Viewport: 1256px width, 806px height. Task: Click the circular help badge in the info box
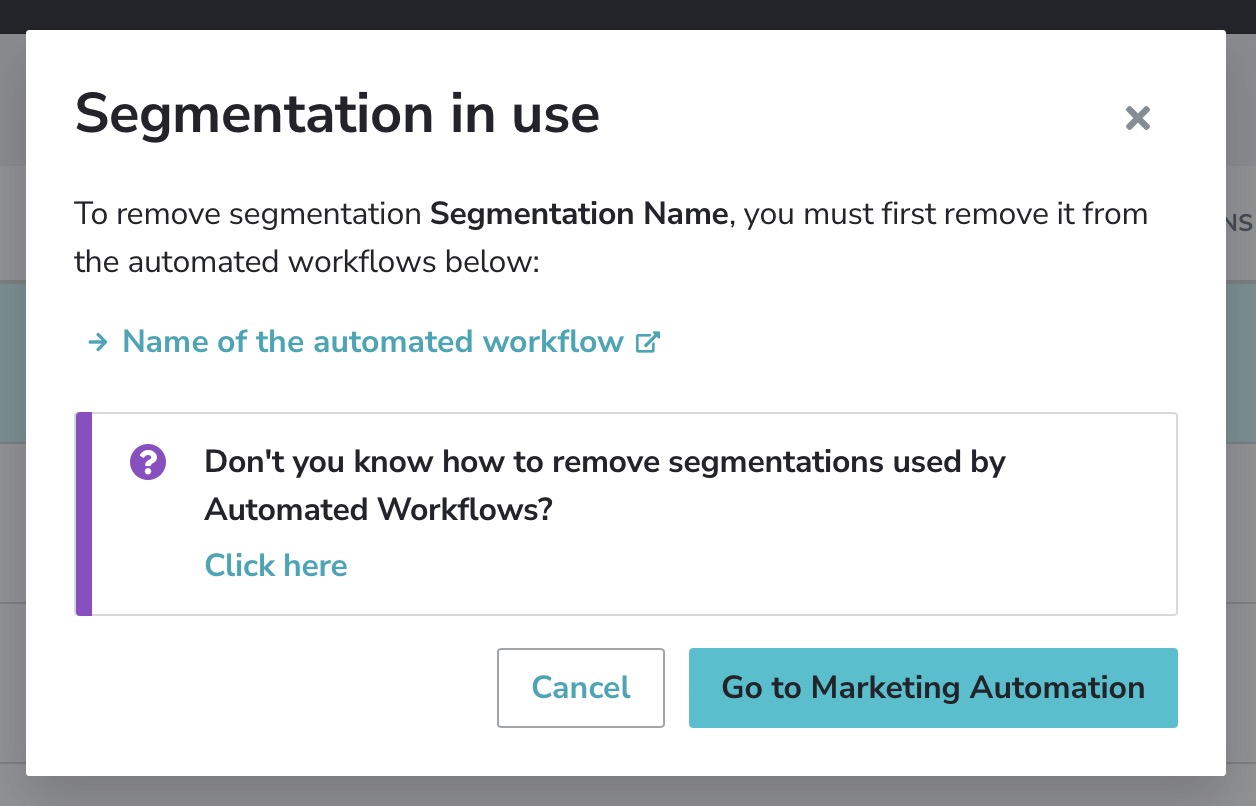click(x=147, y=462)
